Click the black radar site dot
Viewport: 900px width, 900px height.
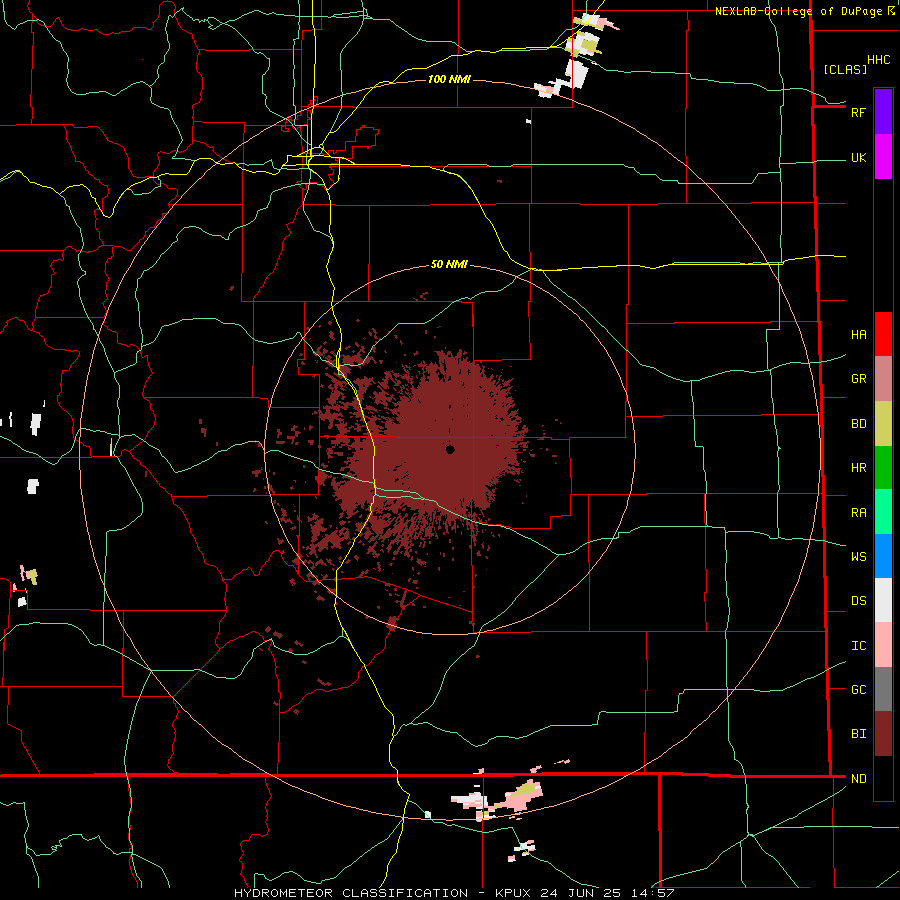[x=450, y=449]
